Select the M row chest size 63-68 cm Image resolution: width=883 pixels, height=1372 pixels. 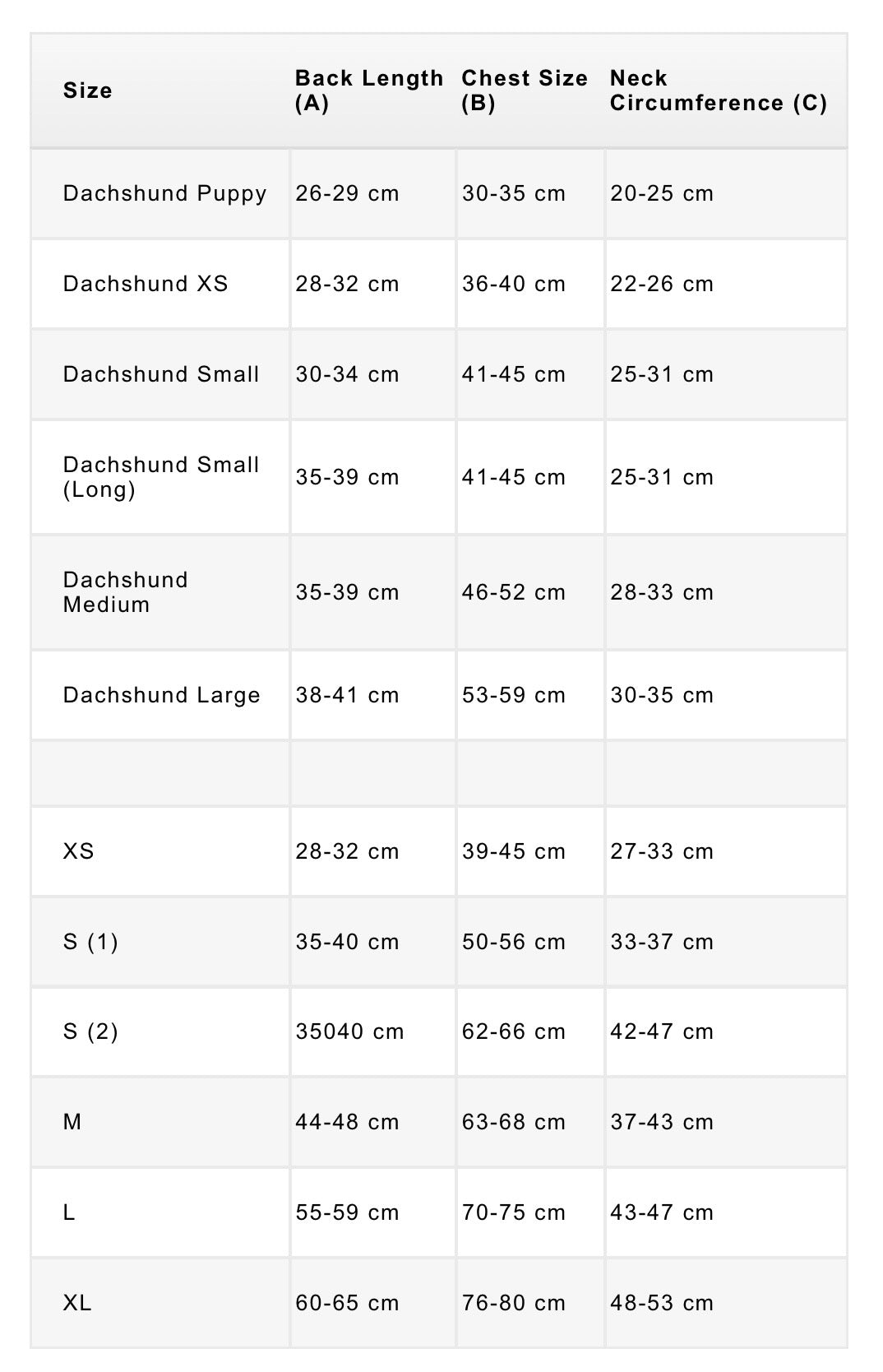tap(513, 1122)
